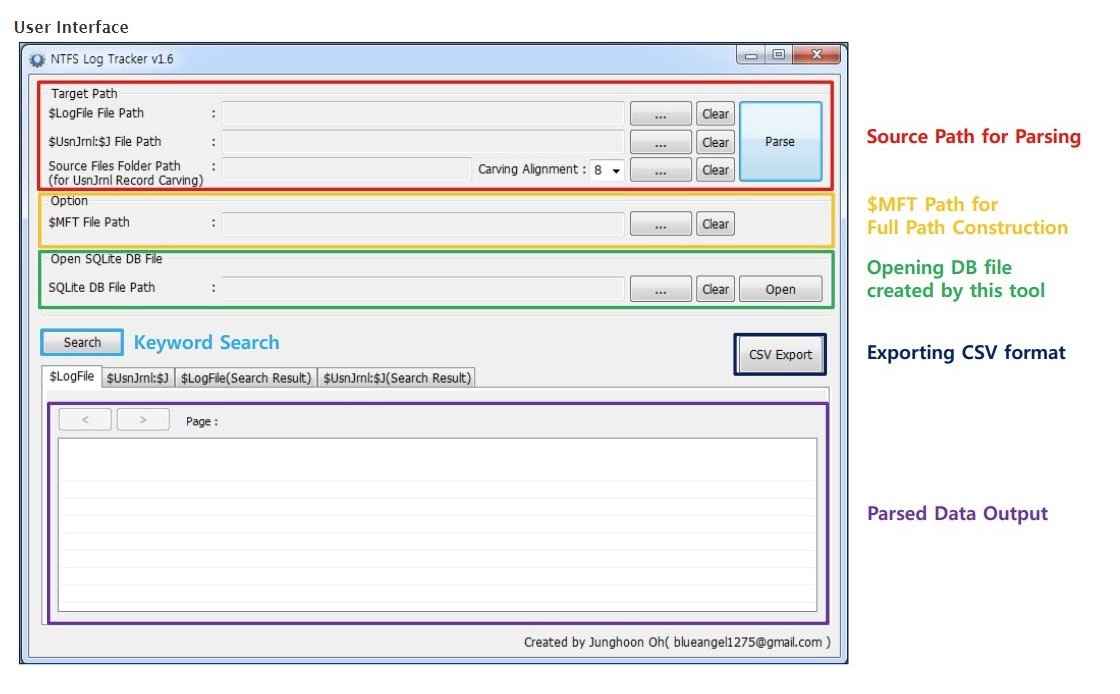The height and width of the screenshot is (694, 1120).
Task: Click the NTFS Log Tracker title bar icon
Action: click(37, 60)
